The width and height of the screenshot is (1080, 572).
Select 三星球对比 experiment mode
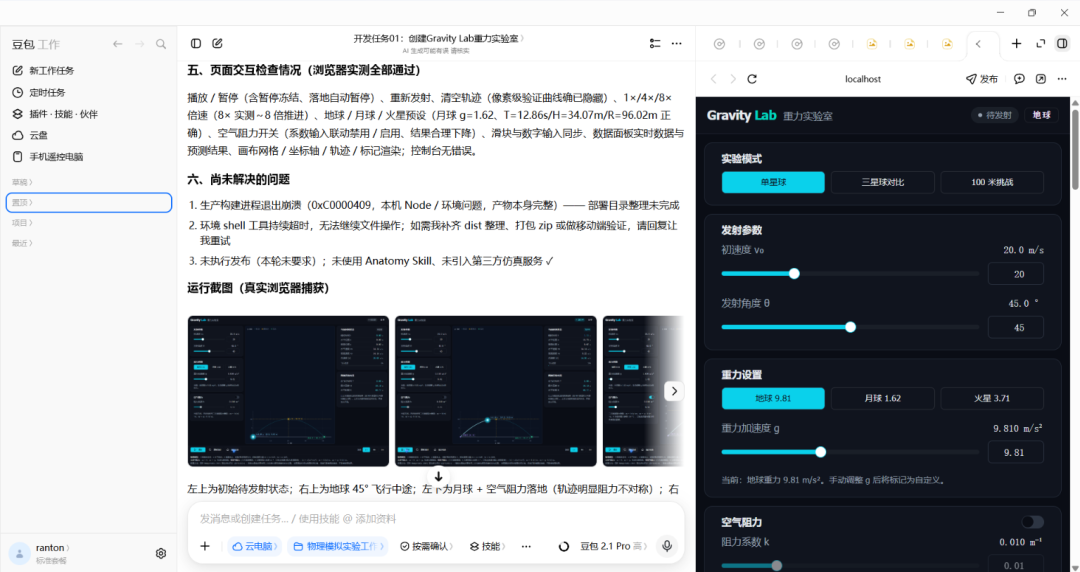pyautogui.click(x=882, y=182)
